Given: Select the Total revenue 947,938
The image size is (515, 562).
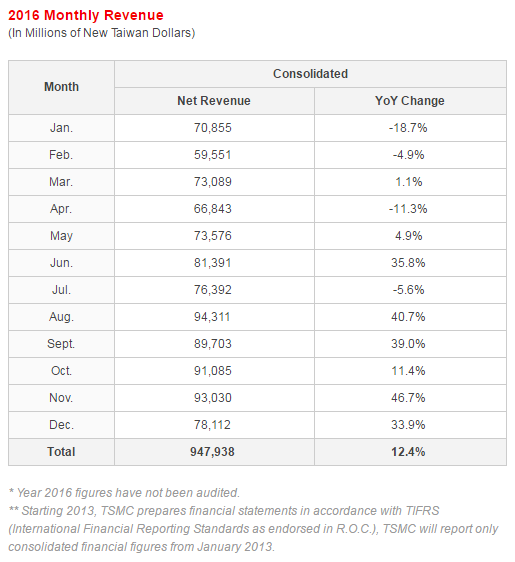Looking at the screenshot, I should tap(213, 452).
